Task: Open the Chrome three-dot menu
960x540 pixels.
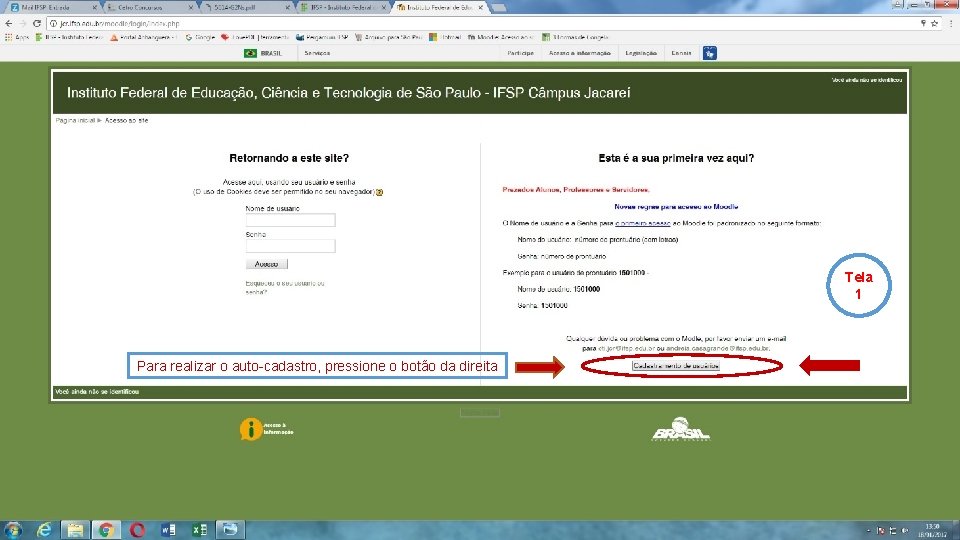Action: click(x=951, y=23)
